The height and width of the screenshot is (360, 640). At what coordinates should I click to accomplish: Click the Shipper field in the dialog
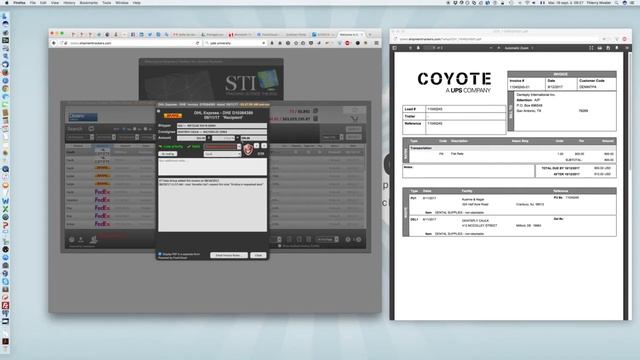coord(222,126)
